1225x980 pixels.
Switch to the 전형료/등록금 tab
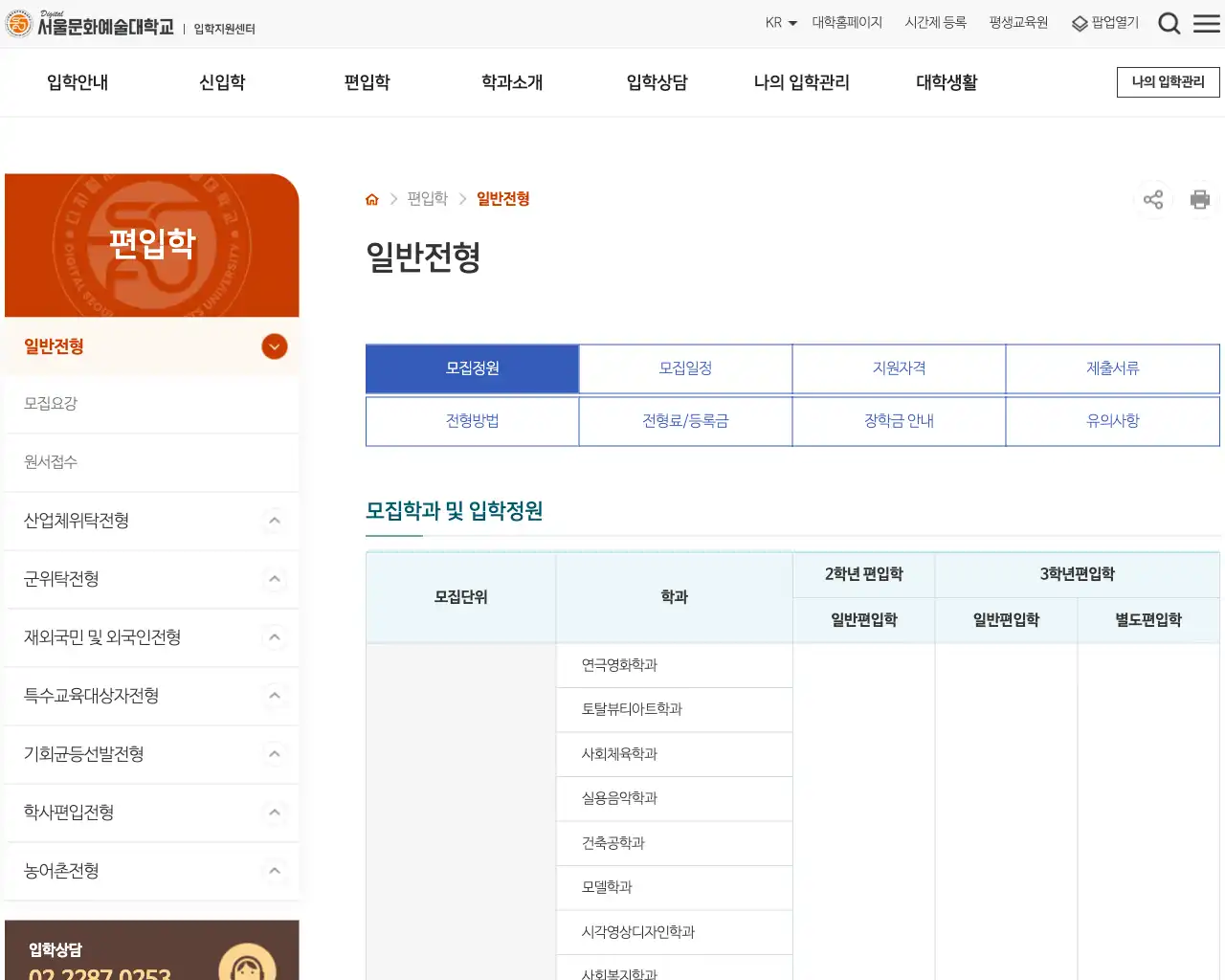coord(685,421)
